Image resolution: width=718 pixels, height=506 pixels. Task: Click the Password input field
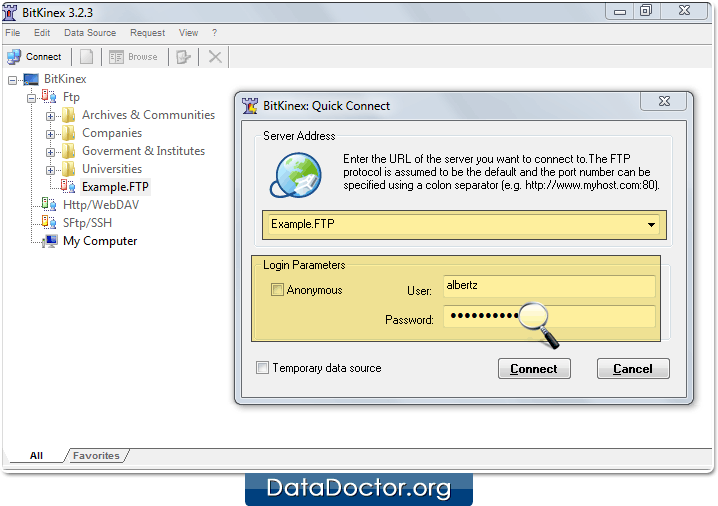click(x=549, y=316)
